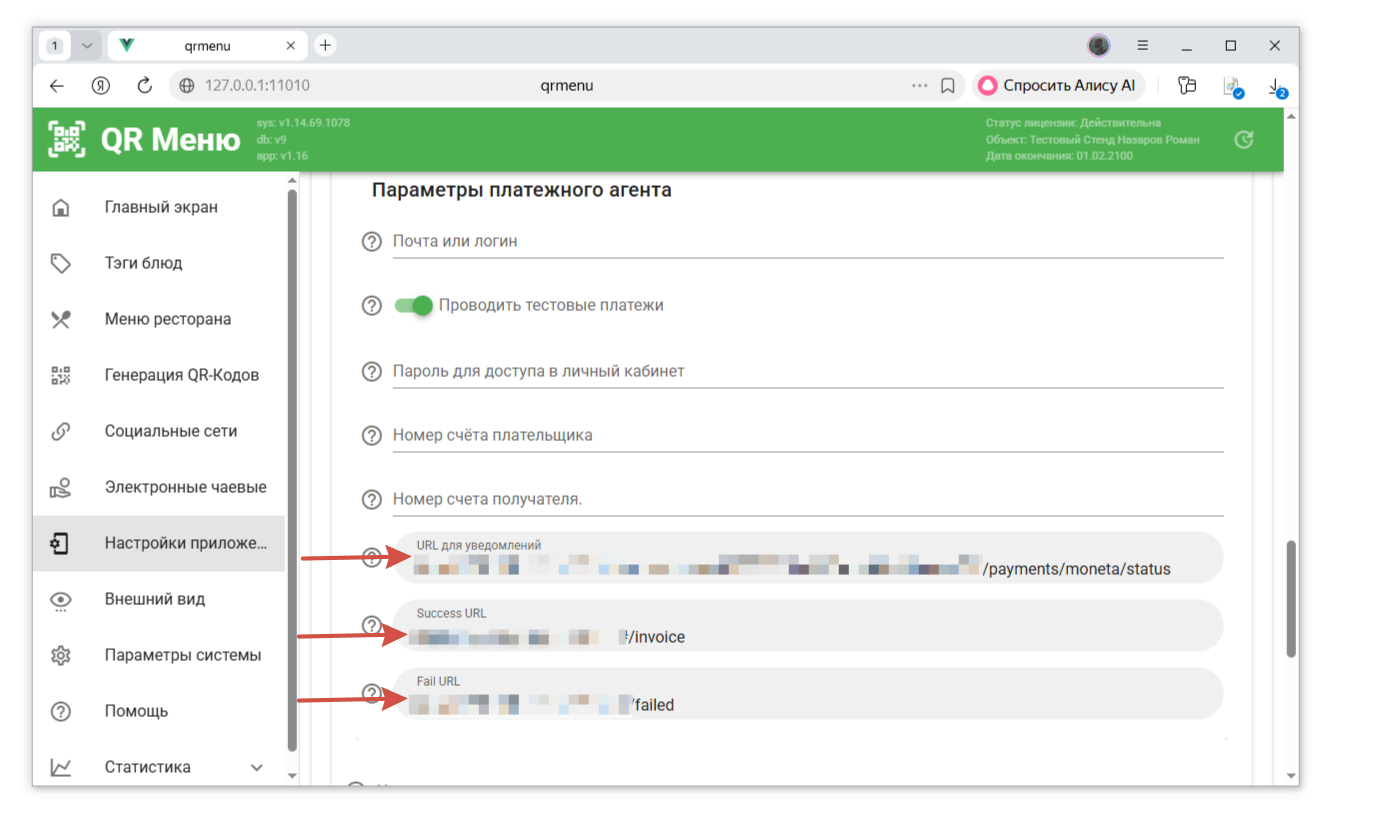1393x818 pixels.
Task: Click the QR code logo in header
Action: (67, 140)
